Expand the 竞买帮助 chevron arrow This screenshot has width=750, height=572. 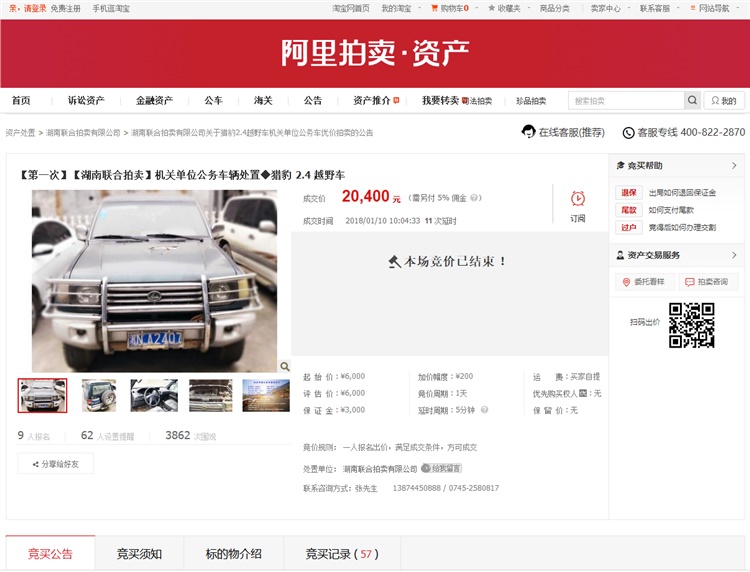point(734,165)
